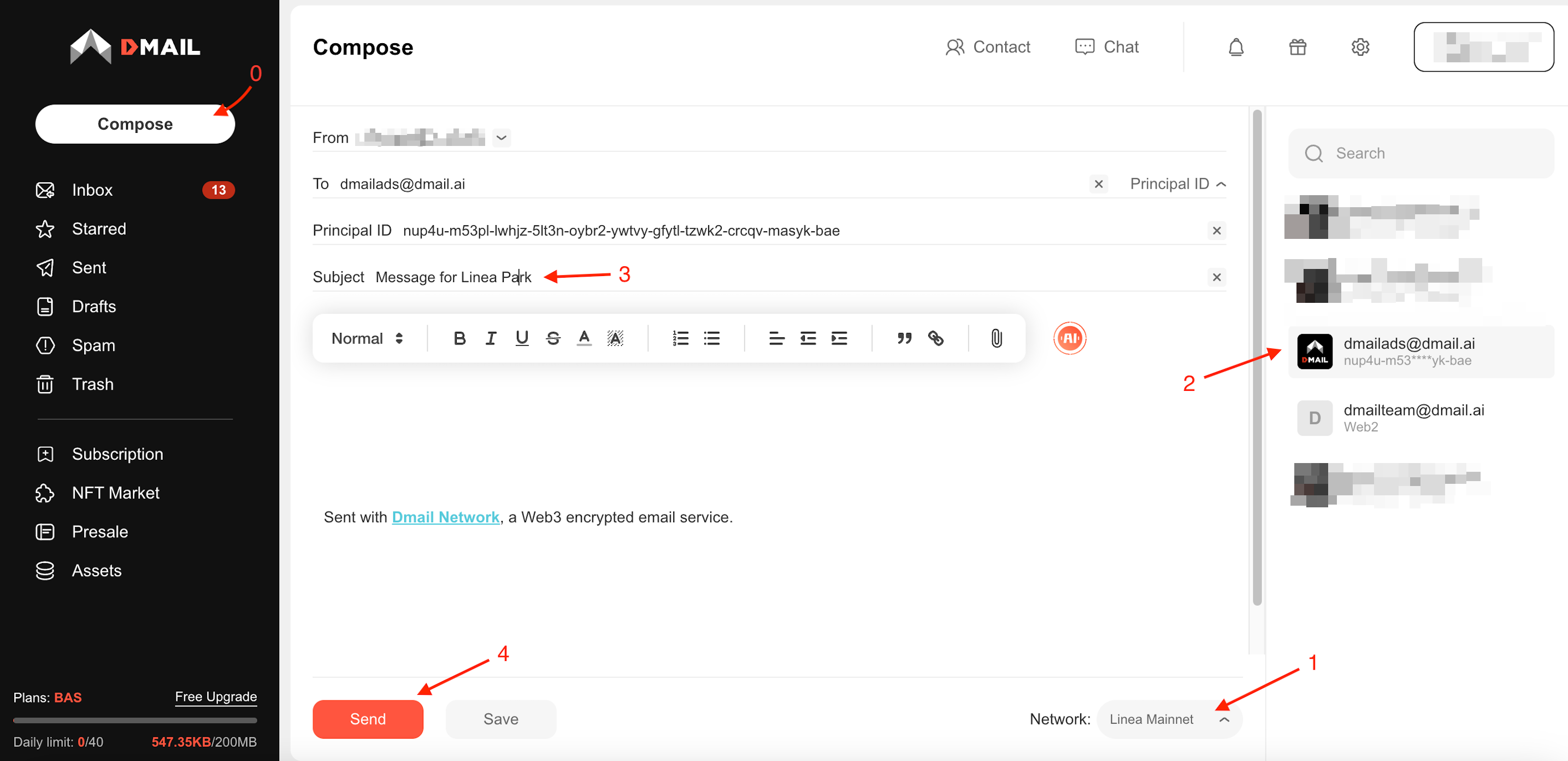
Task: Open the Trash folder
Action: pos(75,384)
